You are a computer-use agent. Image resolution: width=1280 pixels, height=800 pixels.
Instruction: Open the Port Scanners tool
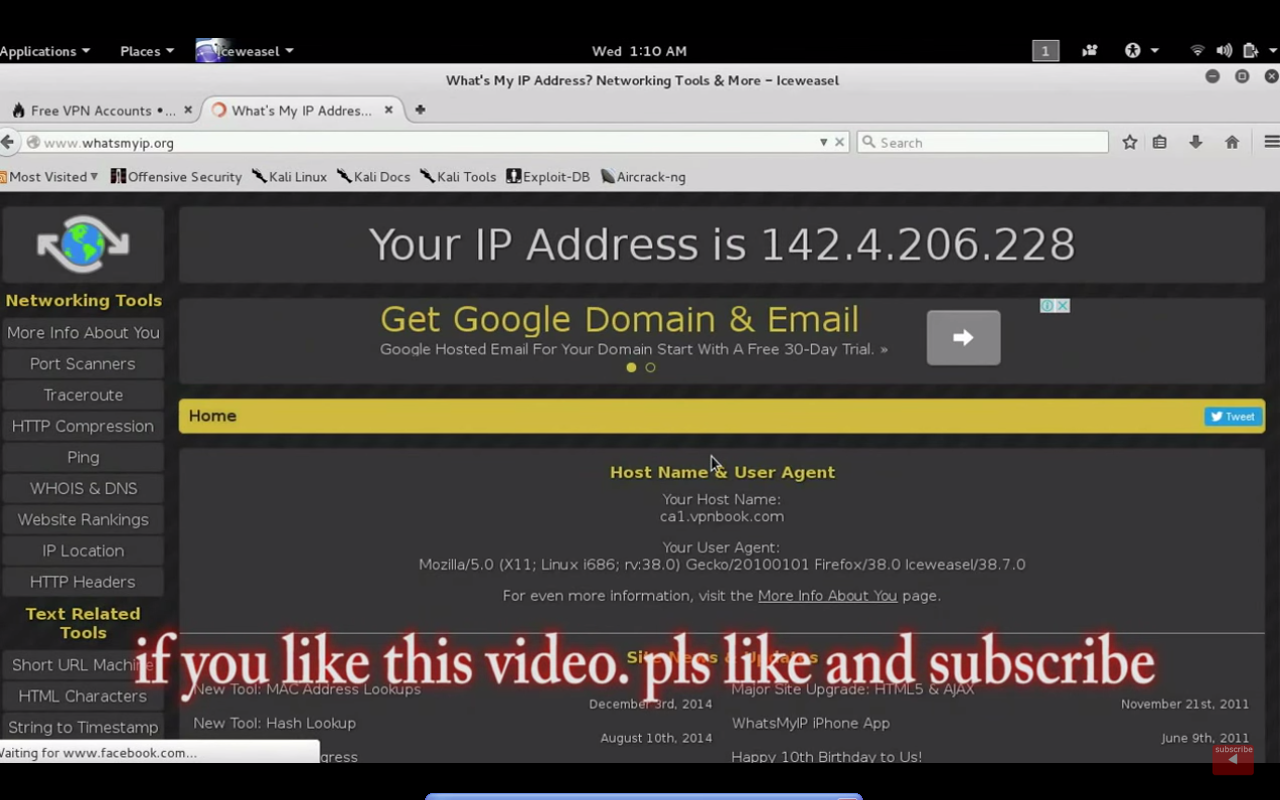coord(83,364)
